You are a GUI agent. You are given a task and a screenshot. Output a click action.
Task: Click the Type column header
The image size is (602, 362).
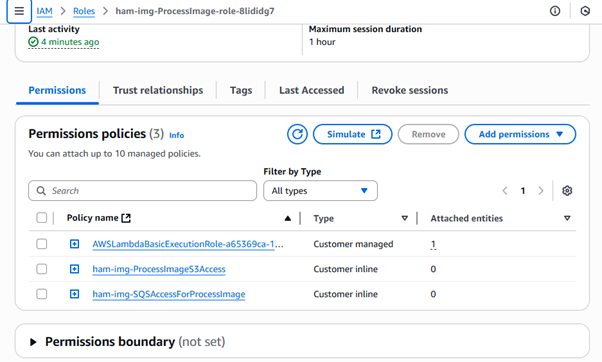click(323, 218)
